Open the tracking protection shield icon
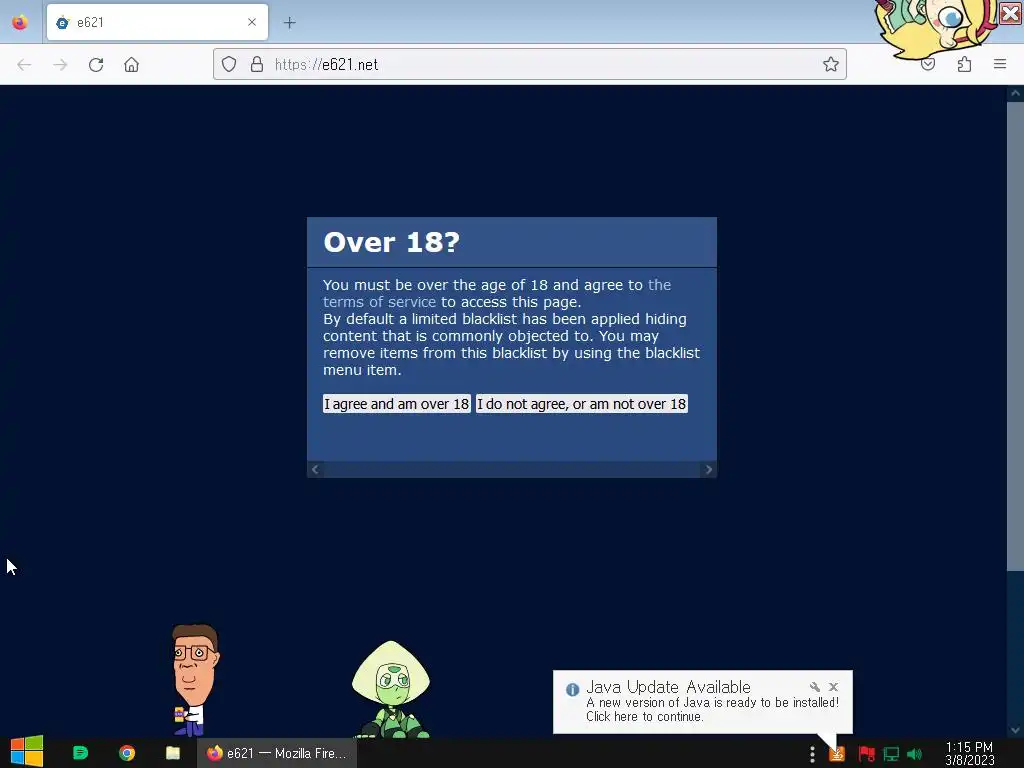This screenshot has width=1024, height=768. click(229, 64)
